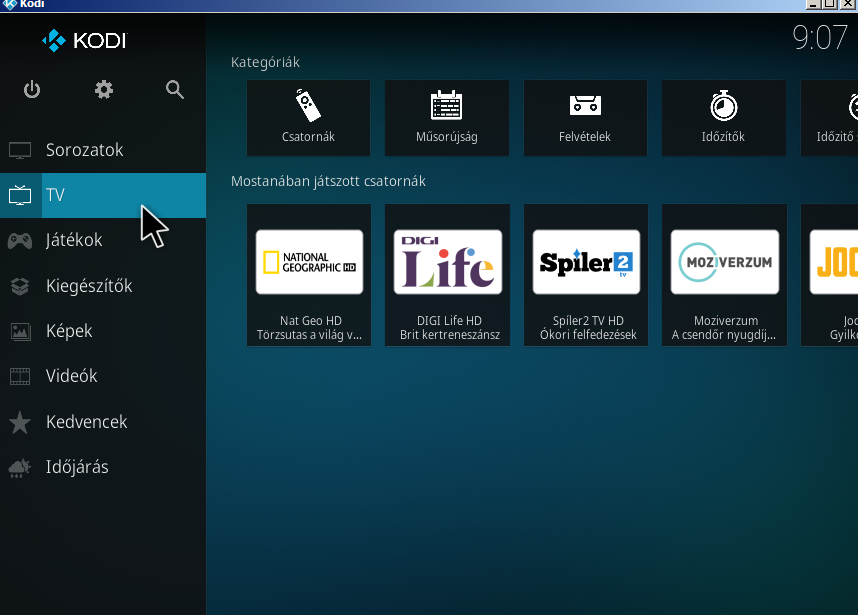The image size is (858, 615).
Task: Open the Időzítők category label
Action: (723, 137)
